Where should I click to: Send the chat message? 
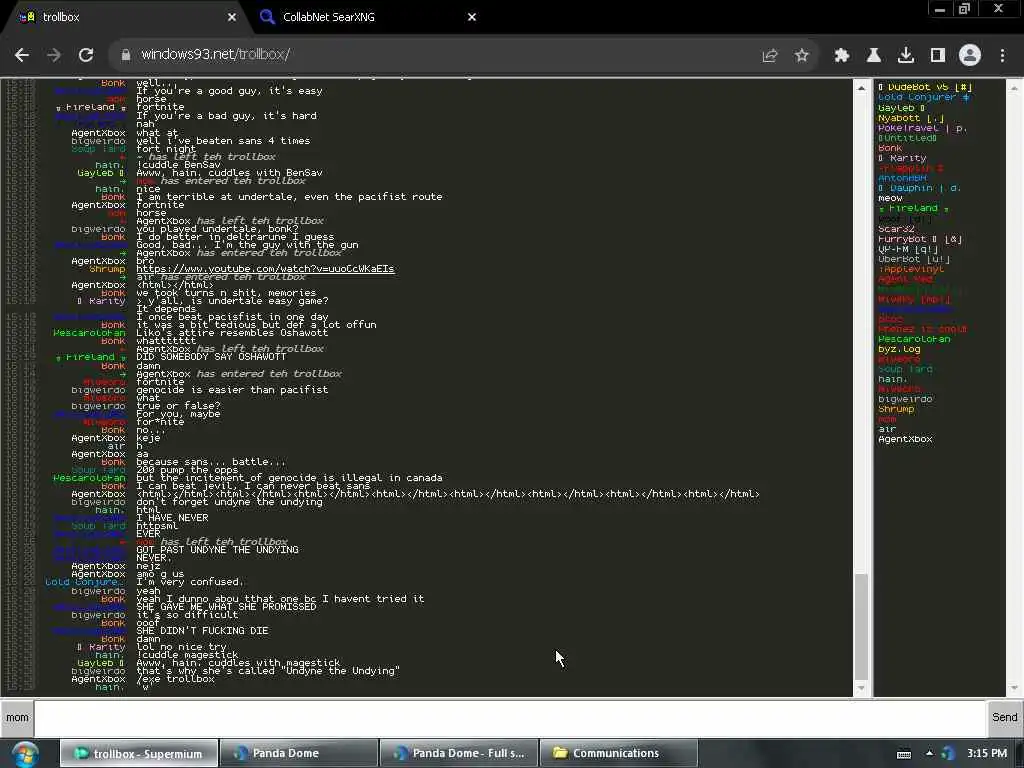pos(1004,718)
